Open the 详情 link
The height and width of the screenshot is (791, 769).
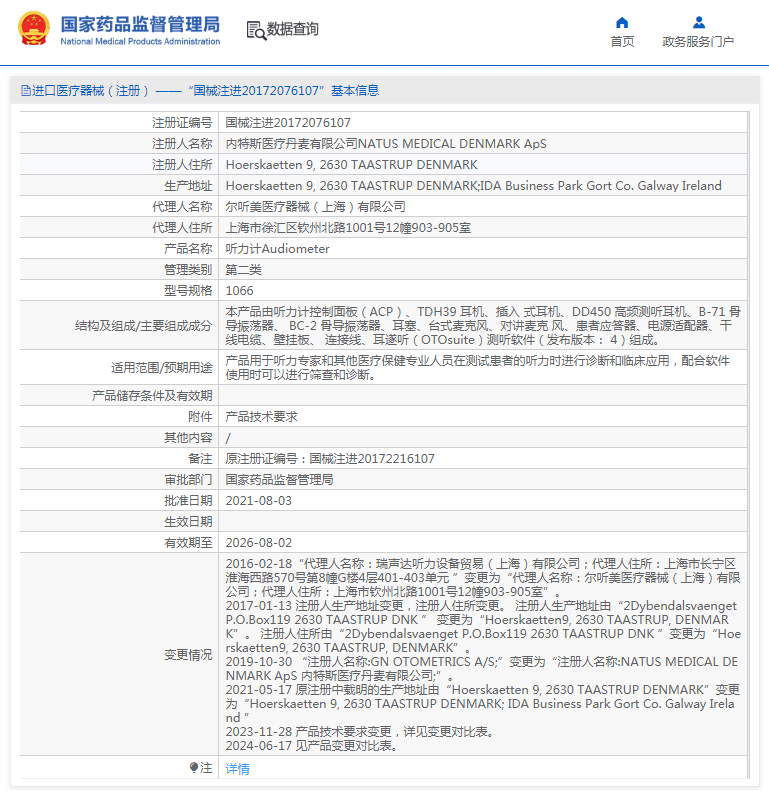[x=237, y=768]
